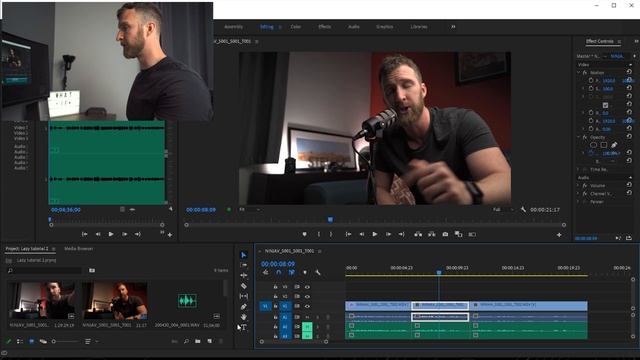
Task: Step forward one frame in Program Monitor
Action: point(388,234)
